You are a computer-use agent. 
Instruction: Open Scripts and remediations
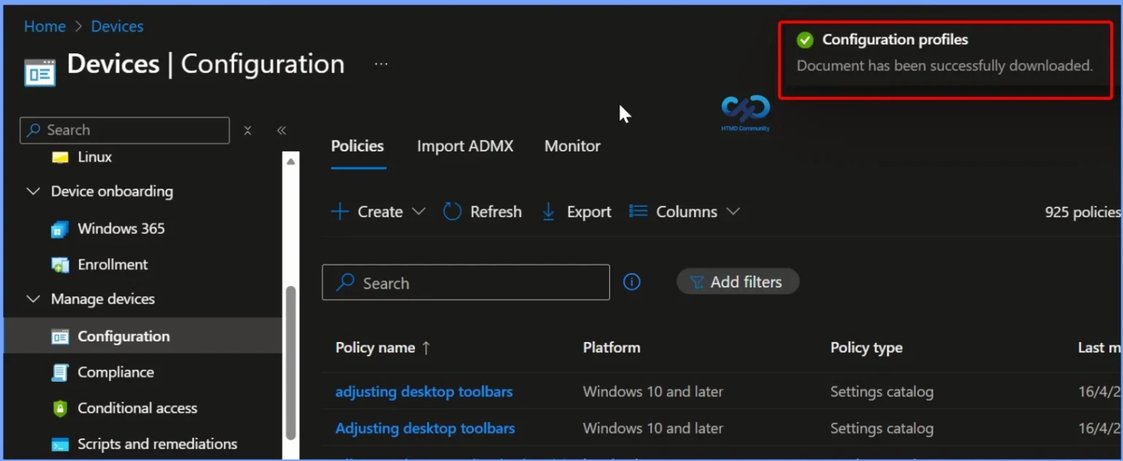158,444
